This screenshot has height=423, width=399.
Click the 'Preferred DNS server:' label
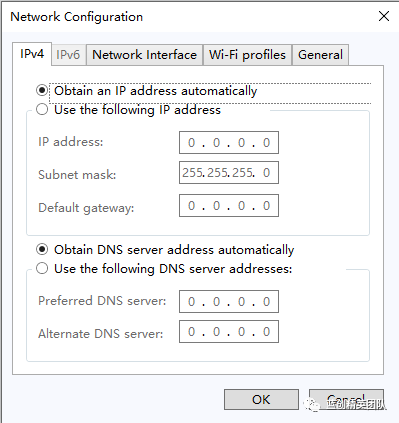(x=102, y=301)
